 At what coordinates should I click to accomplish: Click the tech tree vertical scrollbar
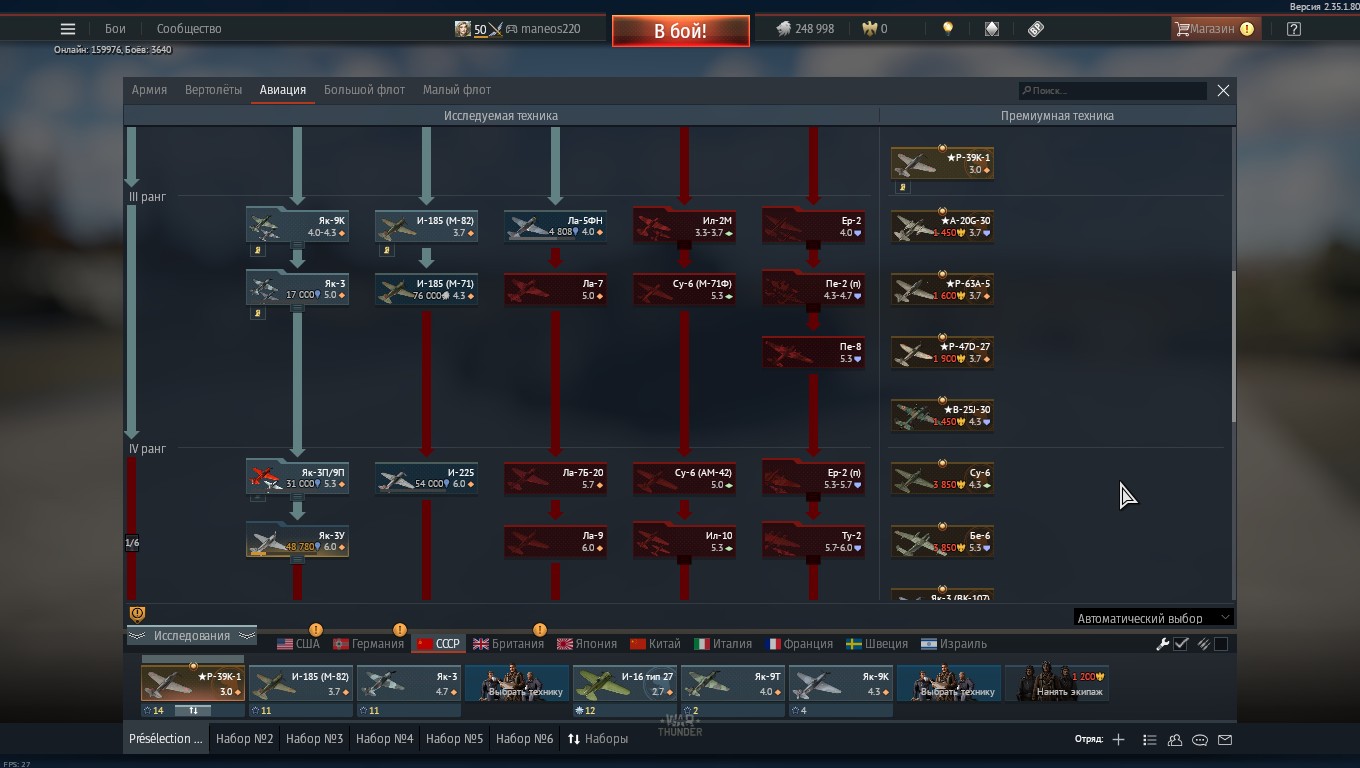(x=1233, y=345)
